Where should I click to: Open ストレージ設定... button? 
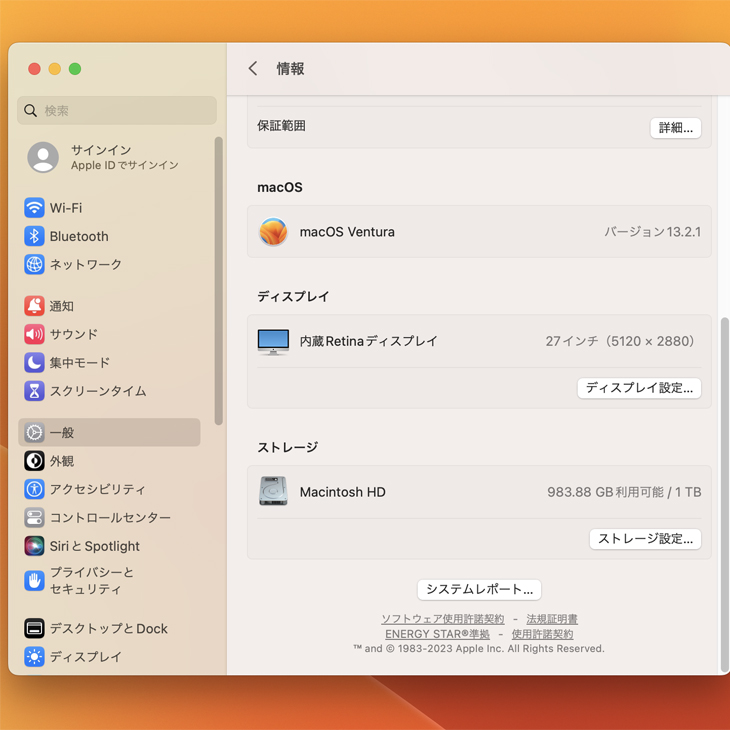click(645, 539)
